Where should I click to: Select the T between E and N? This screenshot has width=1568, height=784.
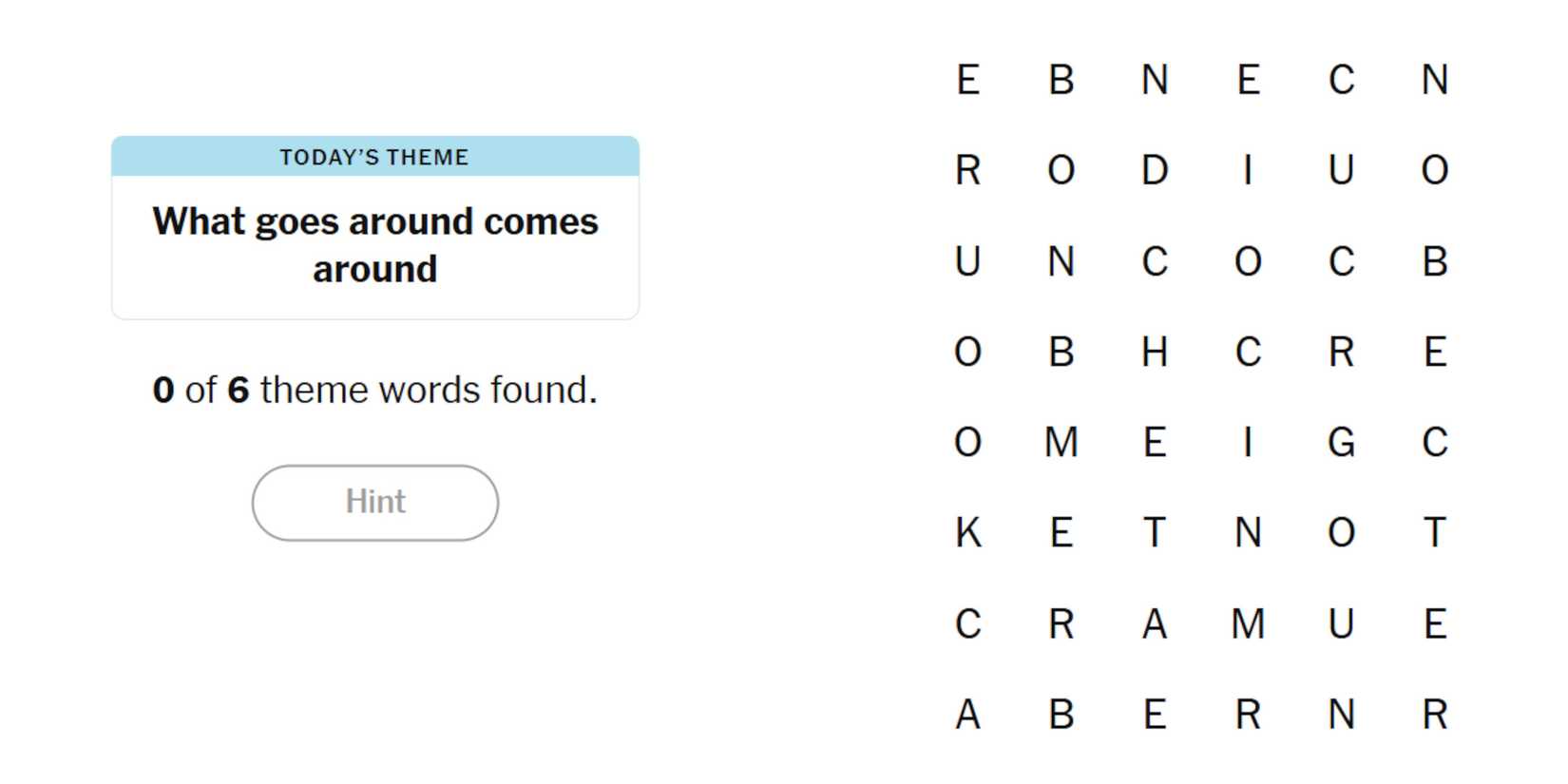tap(1155, 533)
